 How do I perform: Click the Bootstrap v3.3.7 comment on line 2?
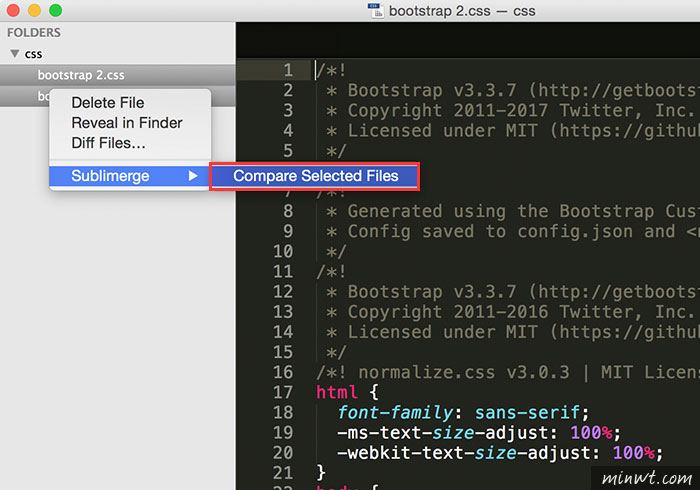tap(512, 91)
